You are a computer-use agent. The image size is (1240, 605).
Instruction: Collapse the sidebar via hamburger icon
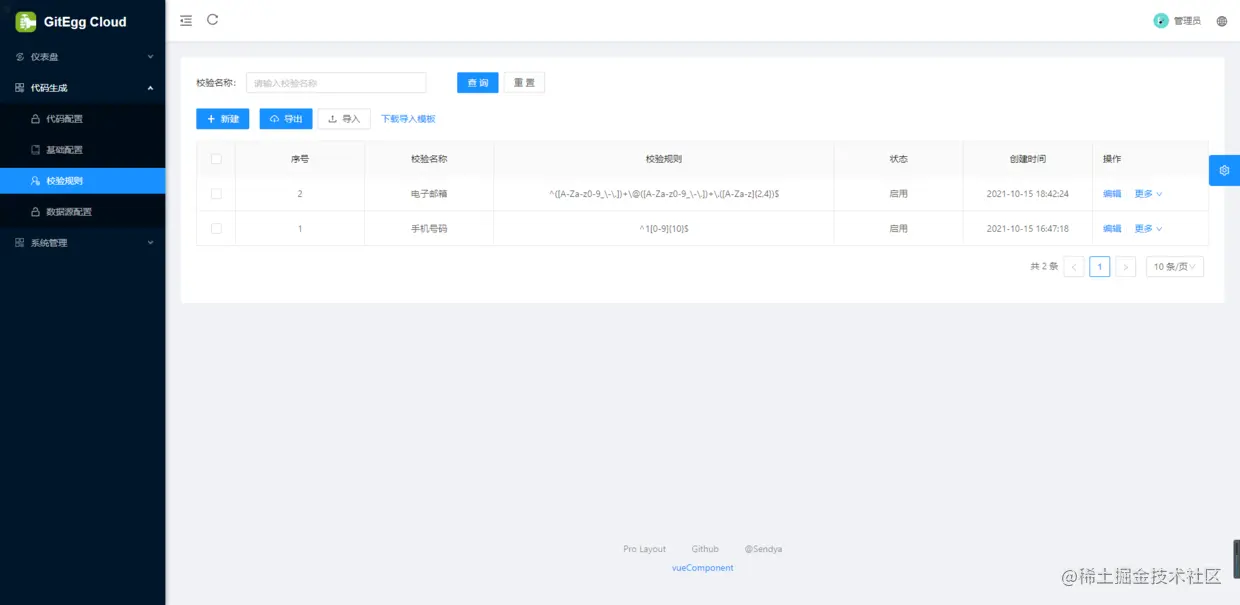(x=185, y=19)
